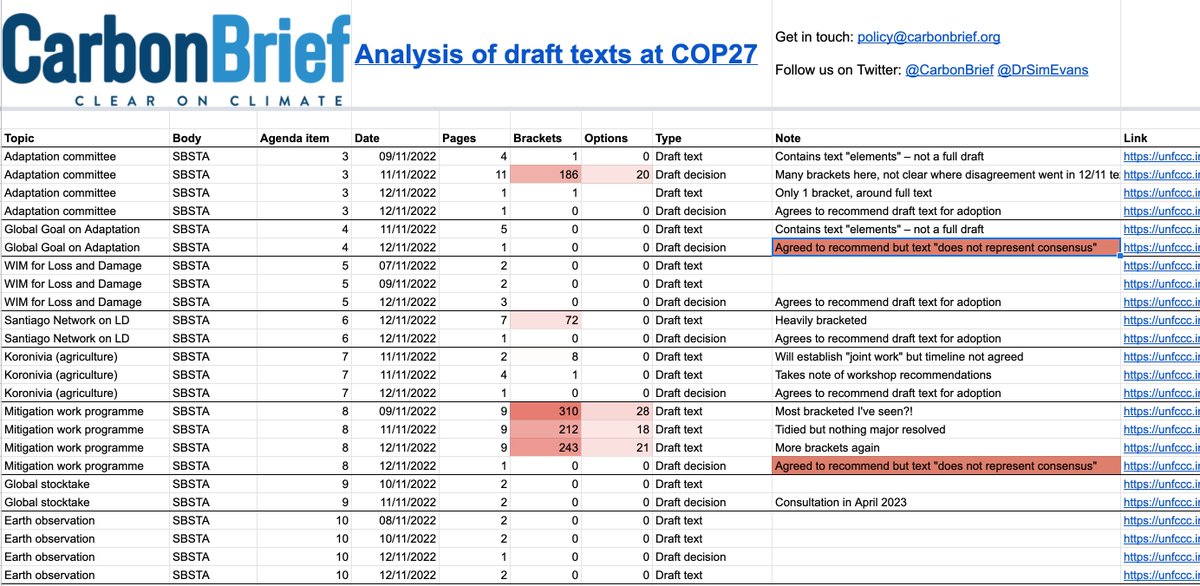Click the red cell showing 310 brackets

click(545, 410)
